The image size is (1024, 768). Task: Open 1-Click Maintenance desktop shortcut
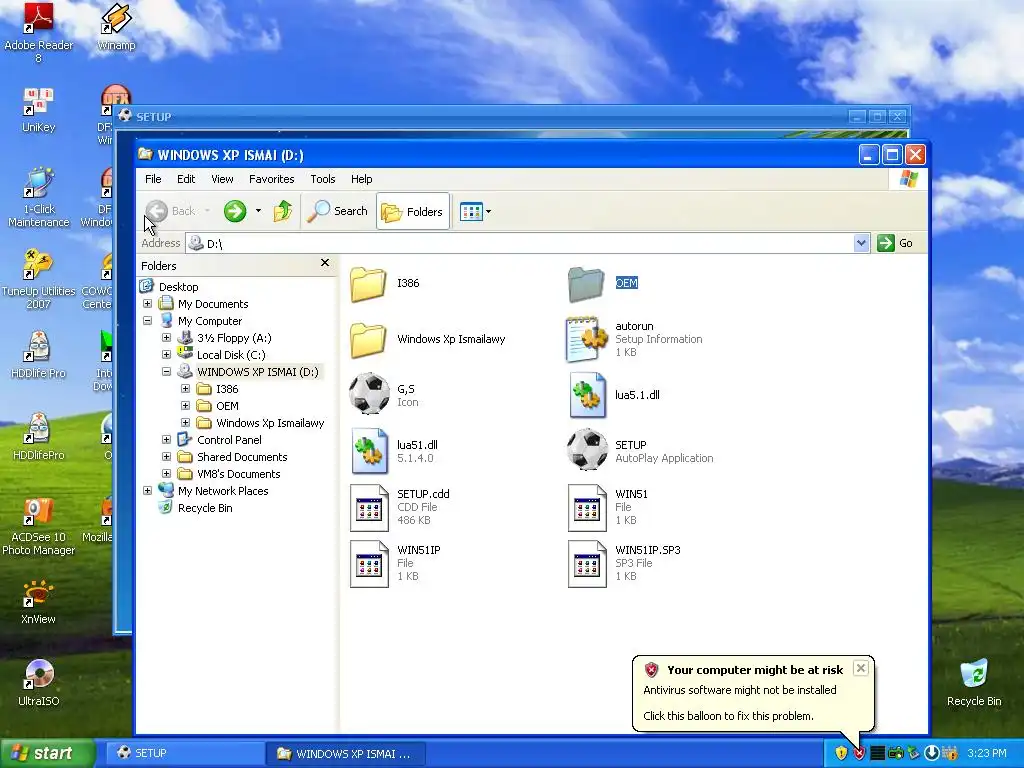(39, 198)
